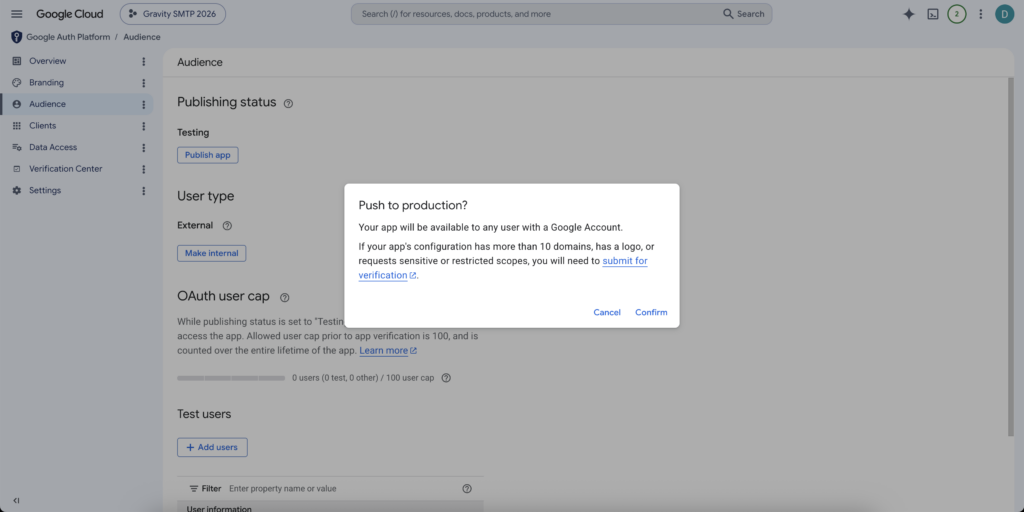The width and height of the screenshot is (1024, 512).
Task: Click the Audience breadcrumb text
Action: (142, 37)
